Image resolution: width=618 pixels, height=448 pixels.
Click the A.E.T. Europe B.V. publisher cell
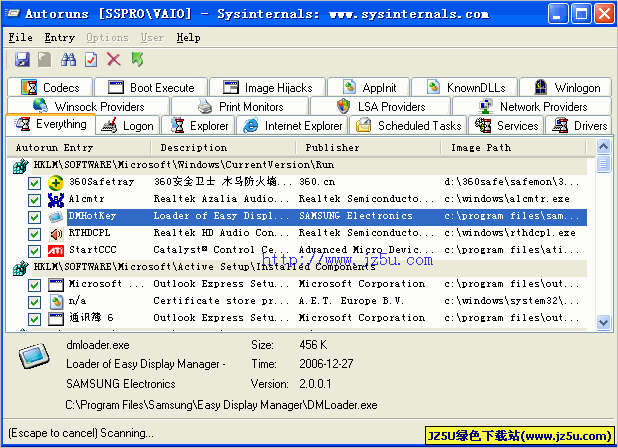point(351,301)
